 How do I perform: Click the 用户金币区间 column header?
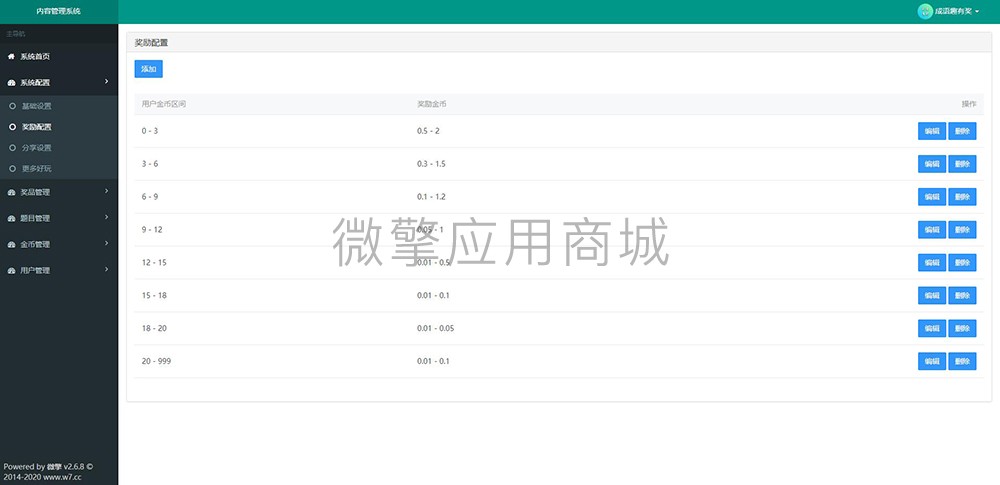164,104
